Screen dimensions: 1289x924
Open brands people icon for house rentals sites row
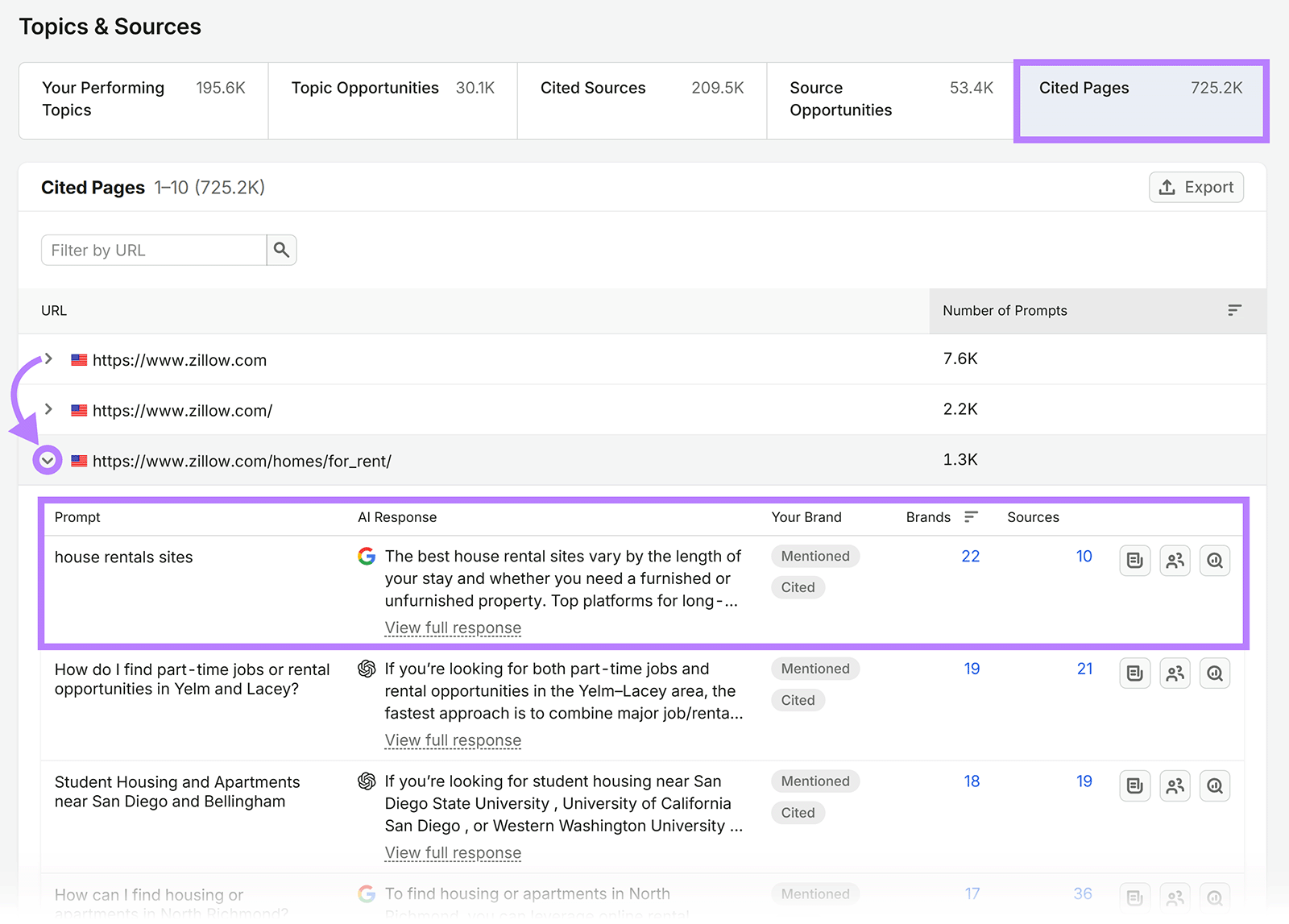(1175, 561)
